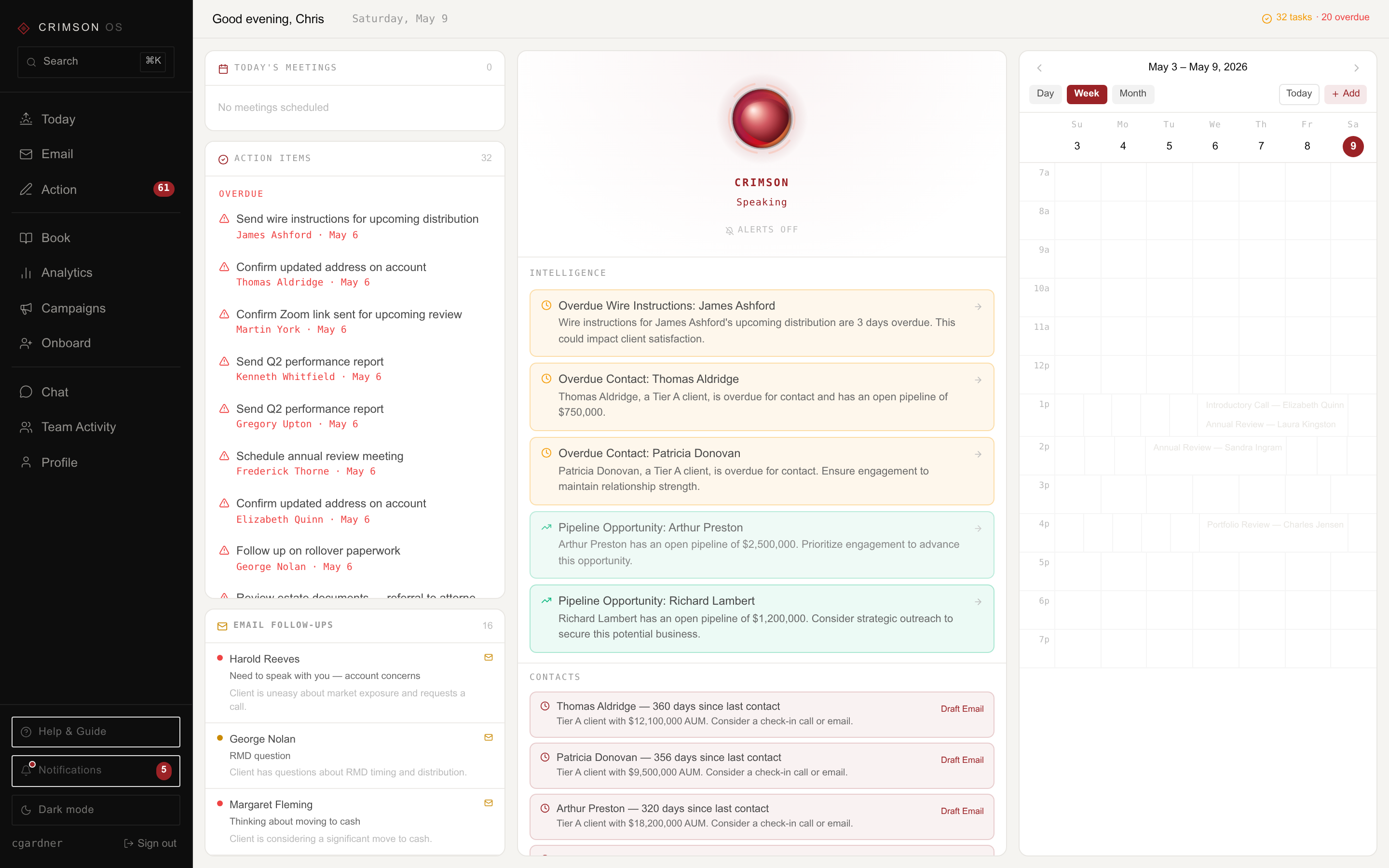The image size is (1389, 868).
Task: Switch calendar to Day view
Action: [1045, 94]
